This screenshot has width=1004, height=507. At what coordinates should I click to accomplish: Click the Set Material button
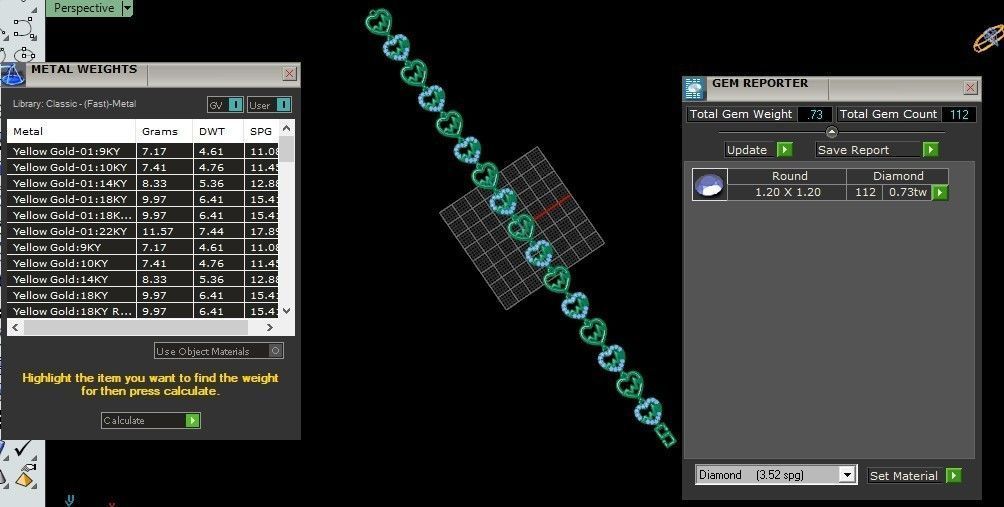click(915, 476)
